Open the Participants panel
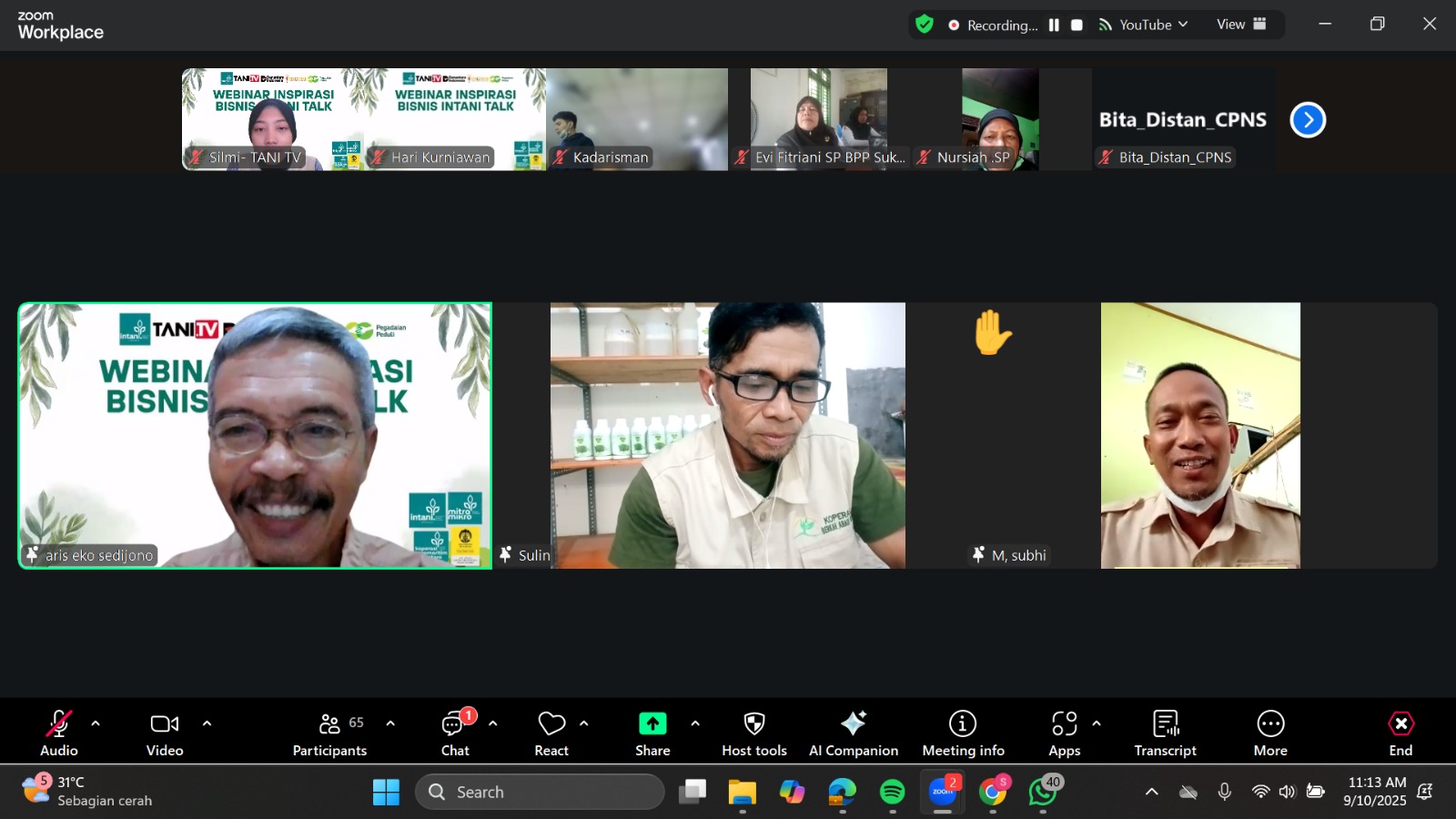The image size is (1456, 819). pos(329,732)
